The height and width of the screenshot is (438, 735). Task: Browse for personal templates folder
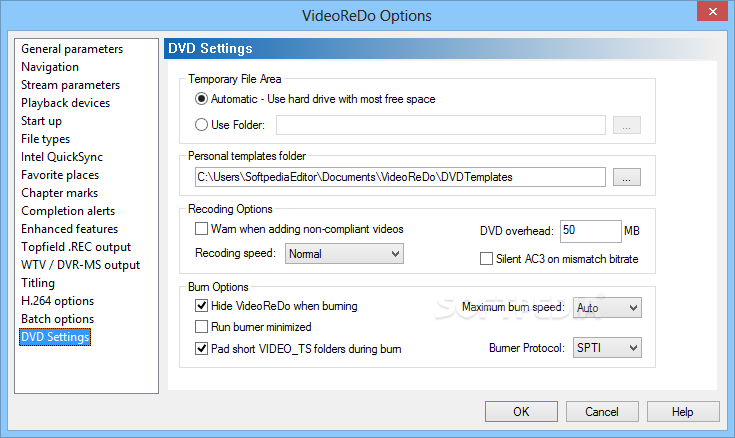[627, 177]
